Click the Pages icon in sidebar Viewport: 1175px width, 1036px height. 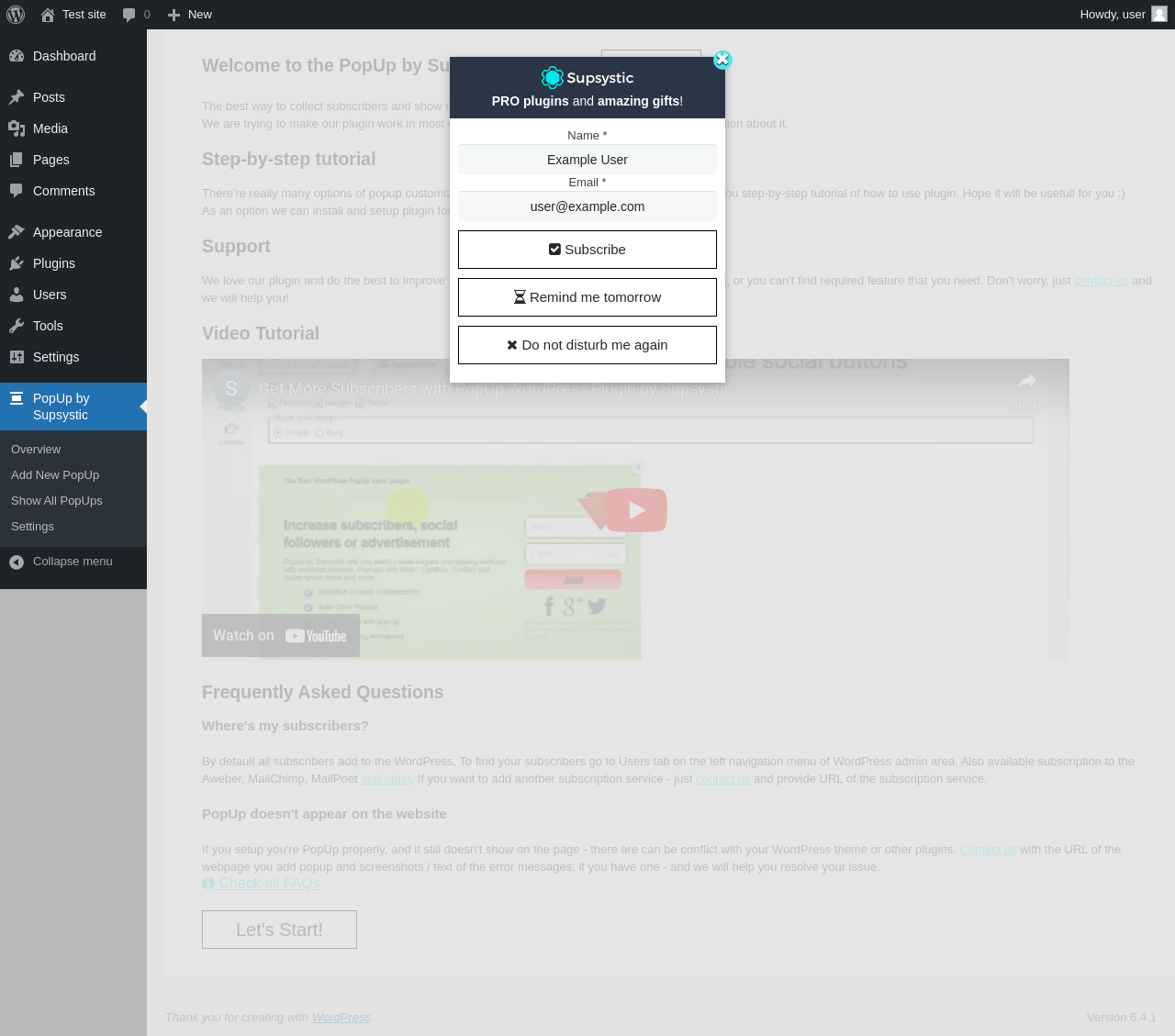pos(17,160)
